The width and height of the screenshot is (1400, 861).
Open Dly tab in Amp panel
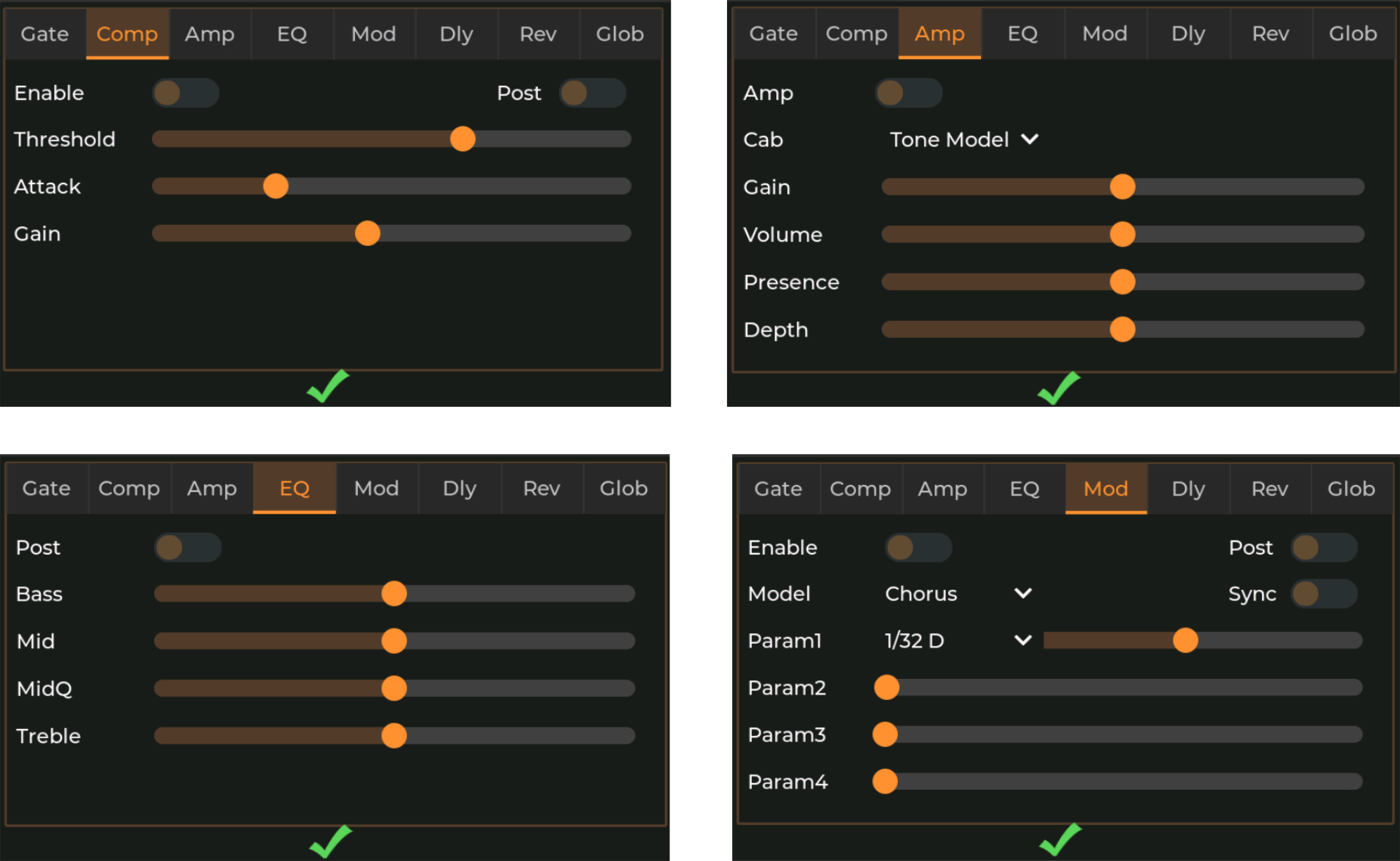click(x=1188, y=34)
